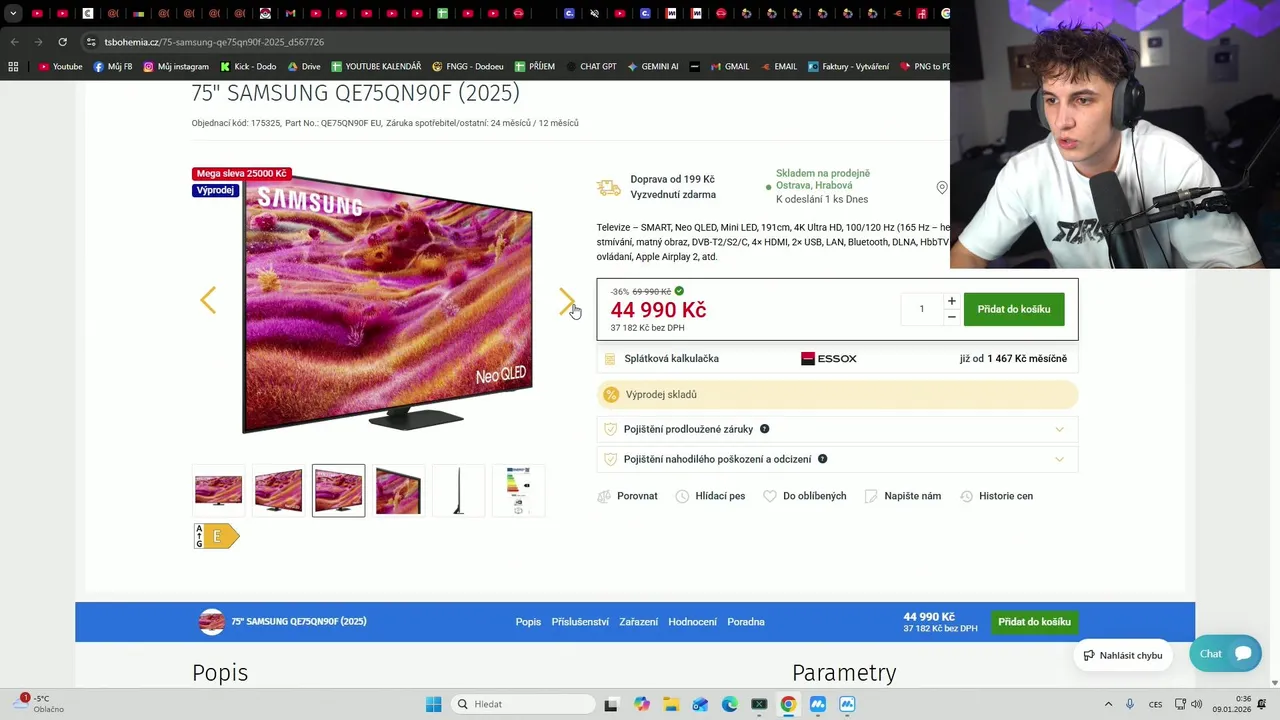Click the delivery truck icon
The image size is (1280, 720).
tap(608, 187)
